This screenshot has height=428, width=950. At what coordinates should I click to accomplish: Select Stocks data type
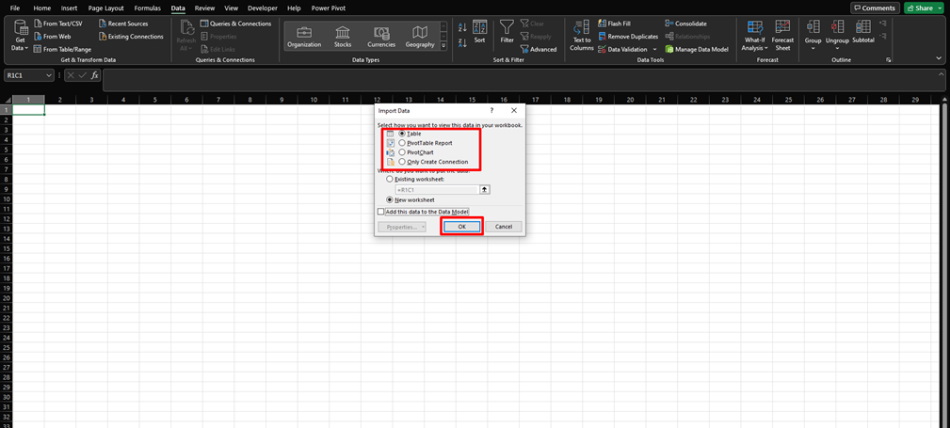click(x=342, y=37)
